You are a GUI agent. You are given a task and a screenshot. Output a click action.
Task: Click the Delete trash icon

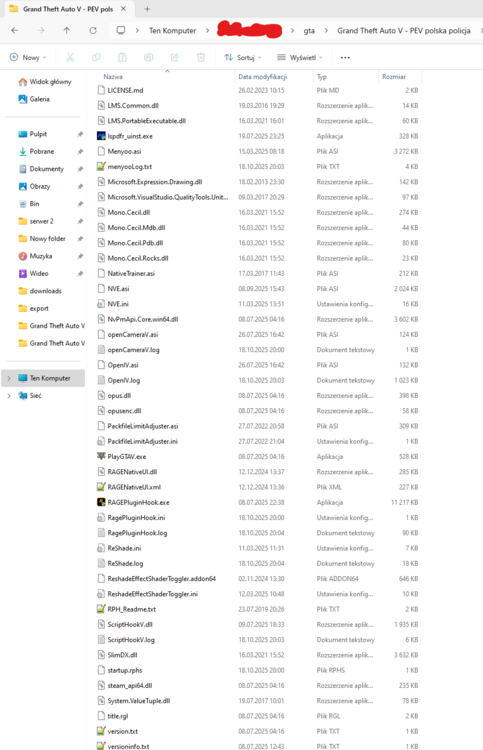(201, 57)
